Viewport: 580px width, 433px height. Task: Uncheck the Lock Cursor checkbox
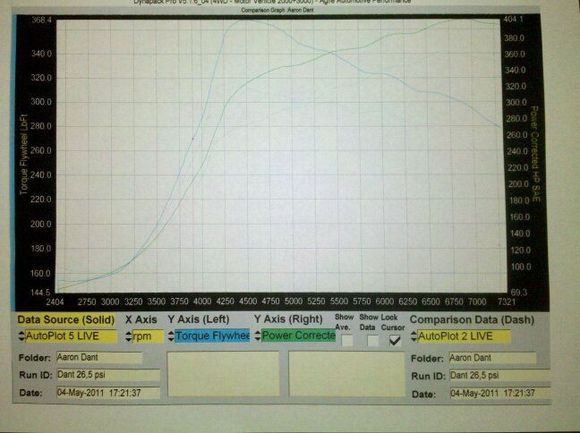[395, 341]
